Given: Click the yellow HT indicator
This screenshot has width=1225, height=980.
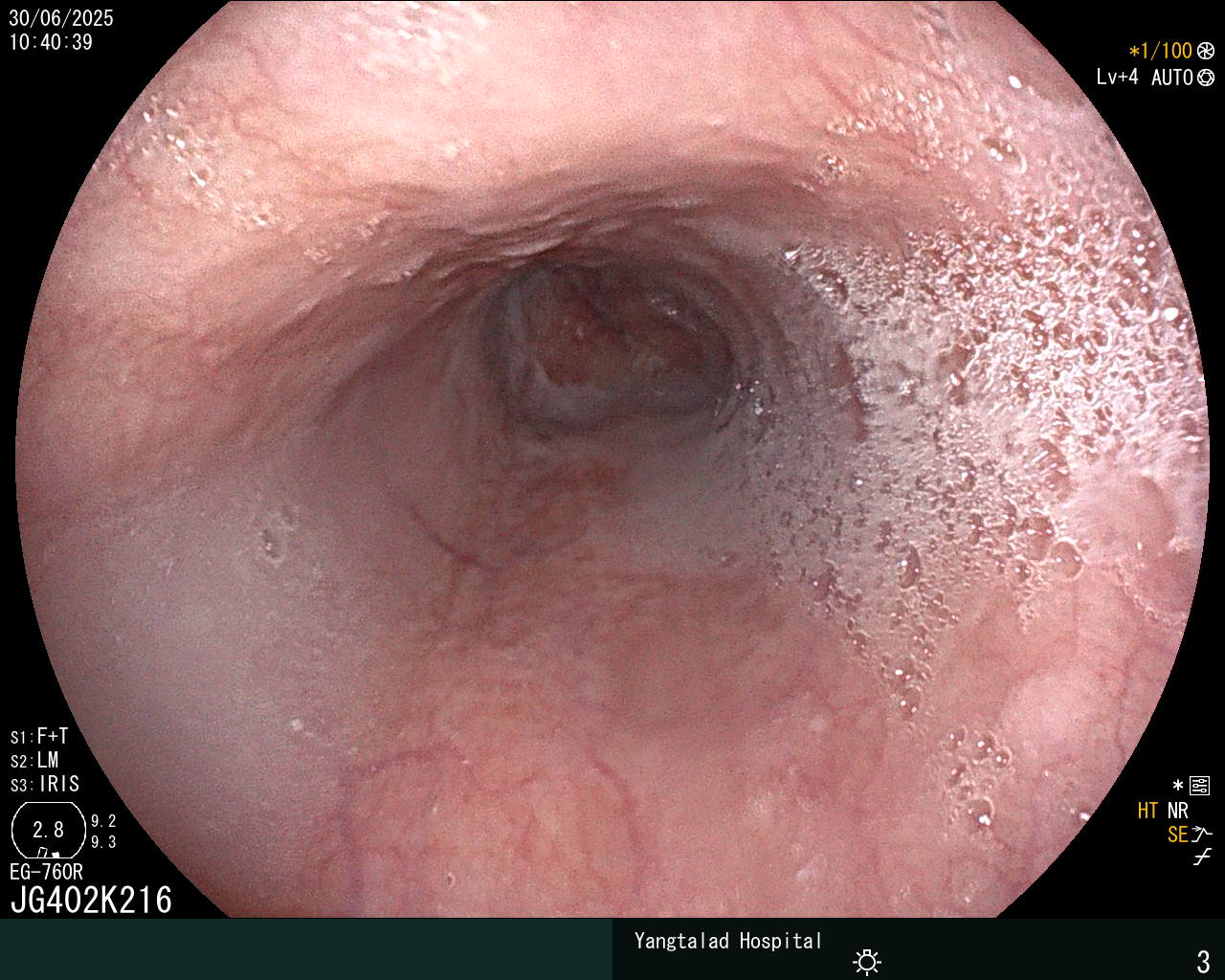Looking at the screenshot, I should point(1147,811).
